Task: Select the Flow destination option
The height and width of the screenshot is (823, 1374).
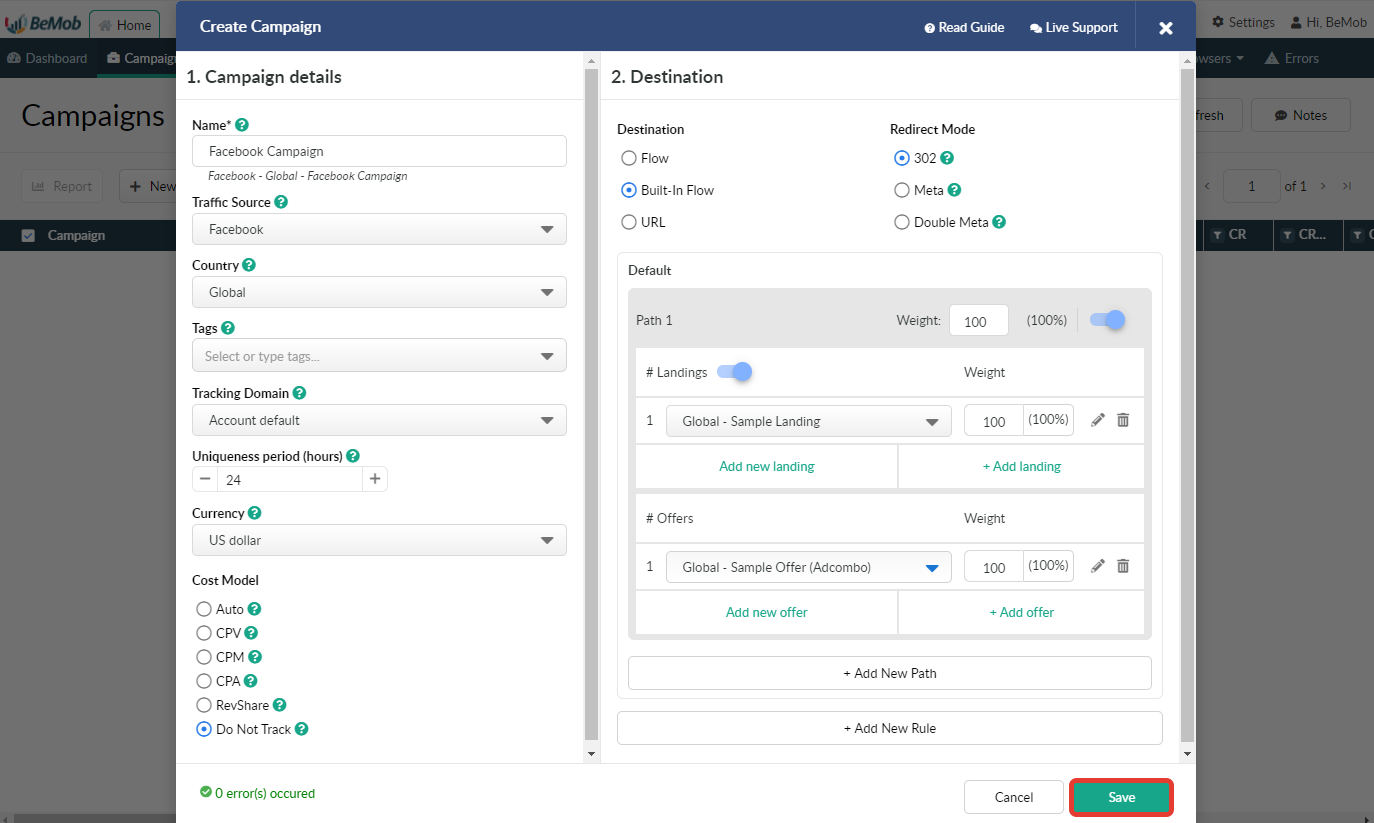Action: pos(629,158)
